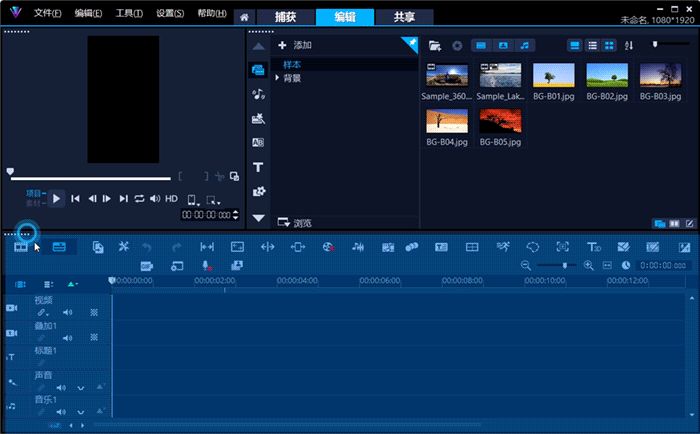The image size is (700, 434).
Task: Click the enlarge preview window icon
Action: pos(234,176)
